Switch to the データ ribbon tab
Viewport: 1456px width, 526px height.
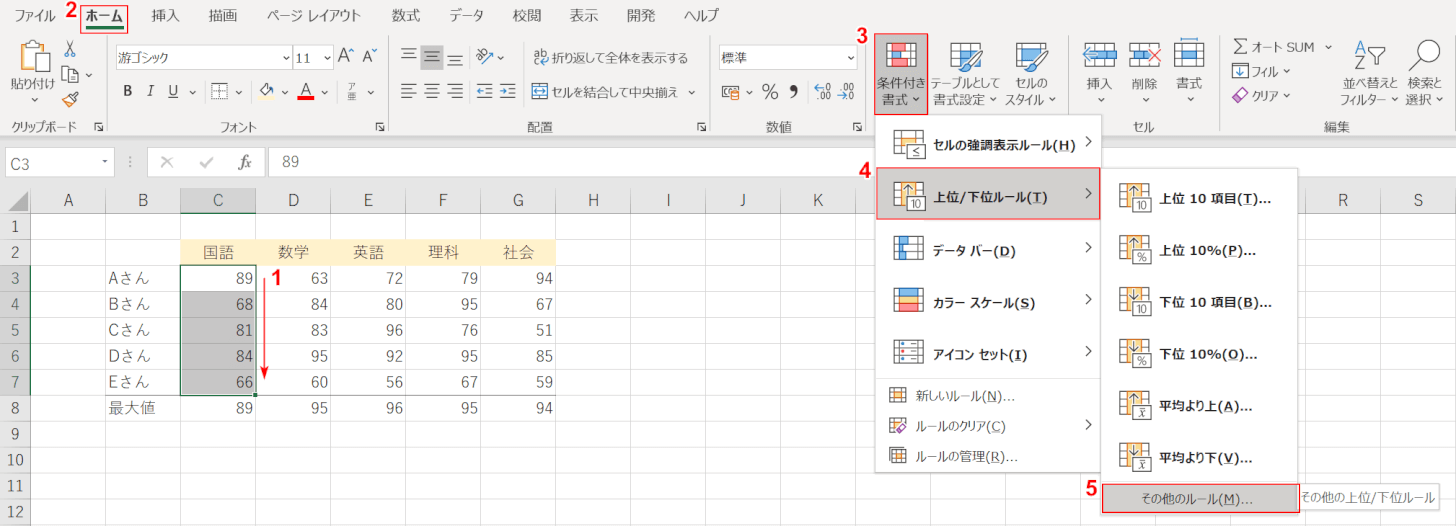tap(466, 16)
